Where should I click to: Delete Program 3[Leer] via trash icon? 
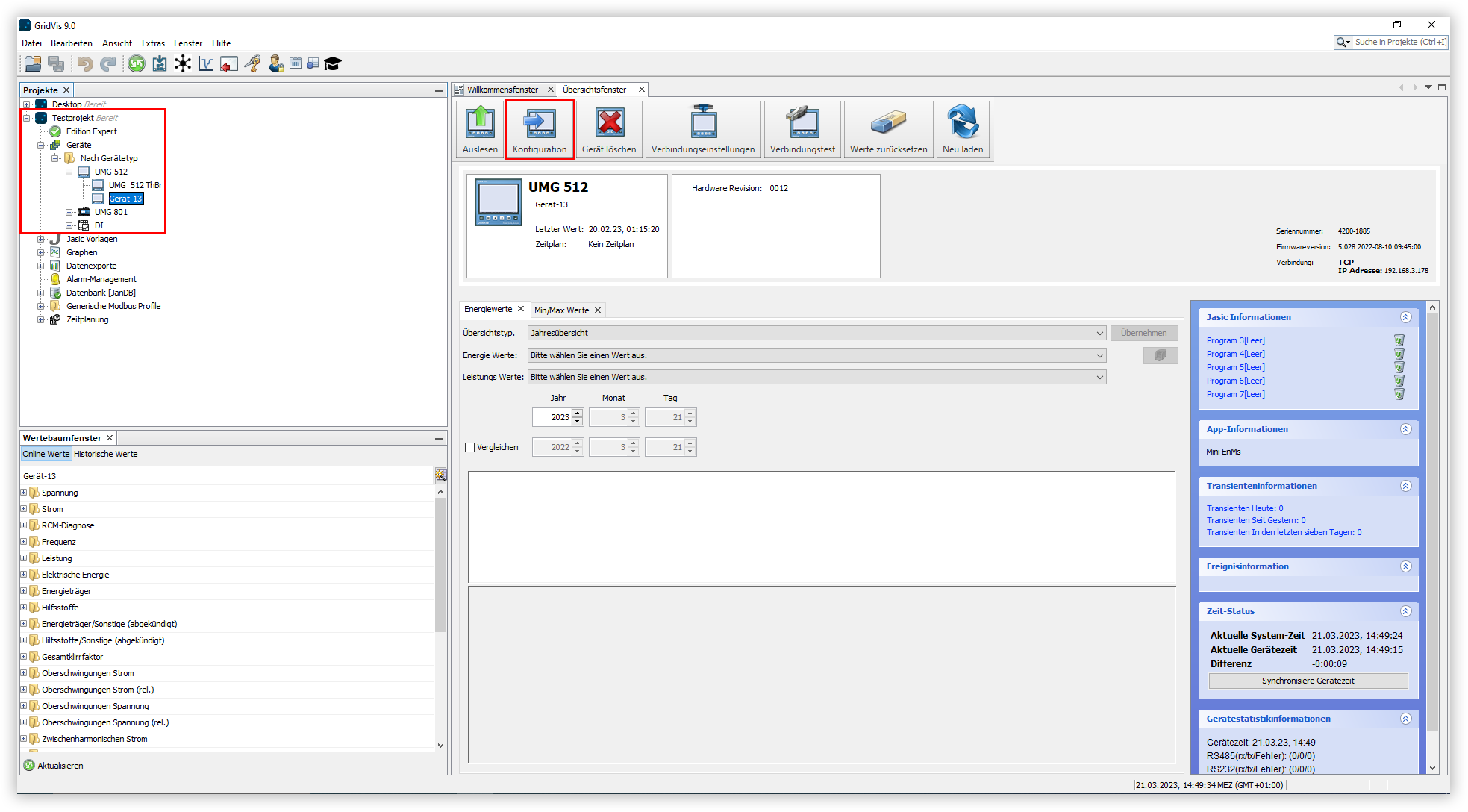tap(1399, 340)
